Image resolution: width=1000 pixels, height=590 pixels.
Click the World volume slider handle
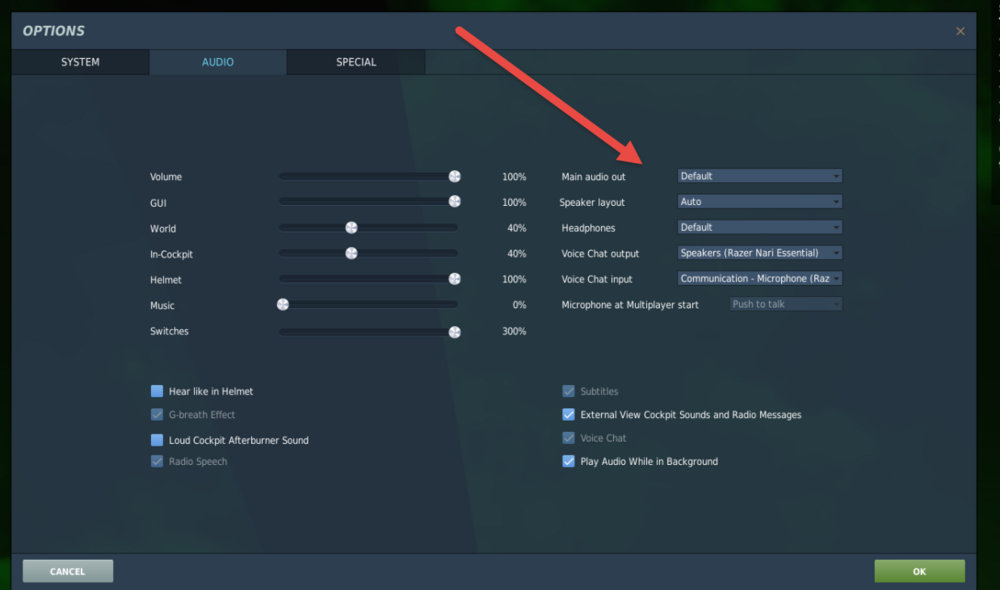tap(351, 228)
